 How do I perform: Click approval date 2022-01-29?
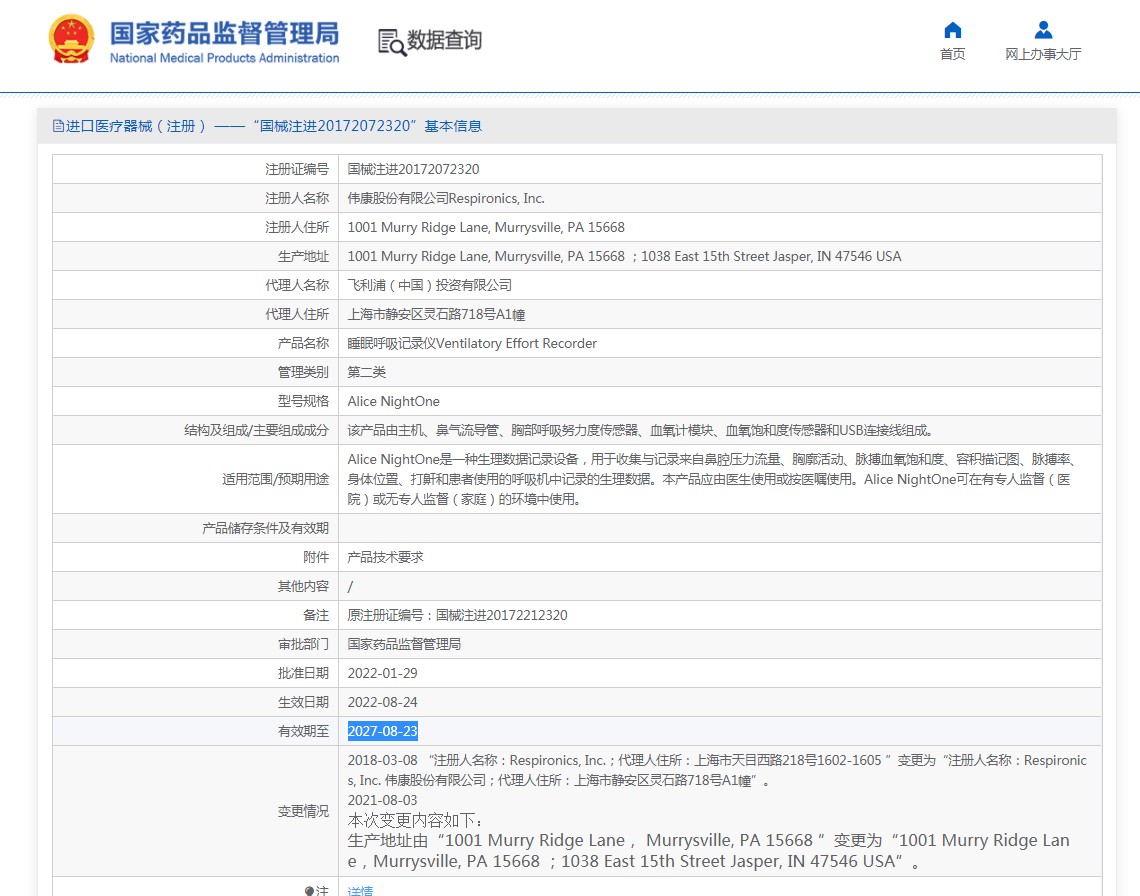[382, 673]
